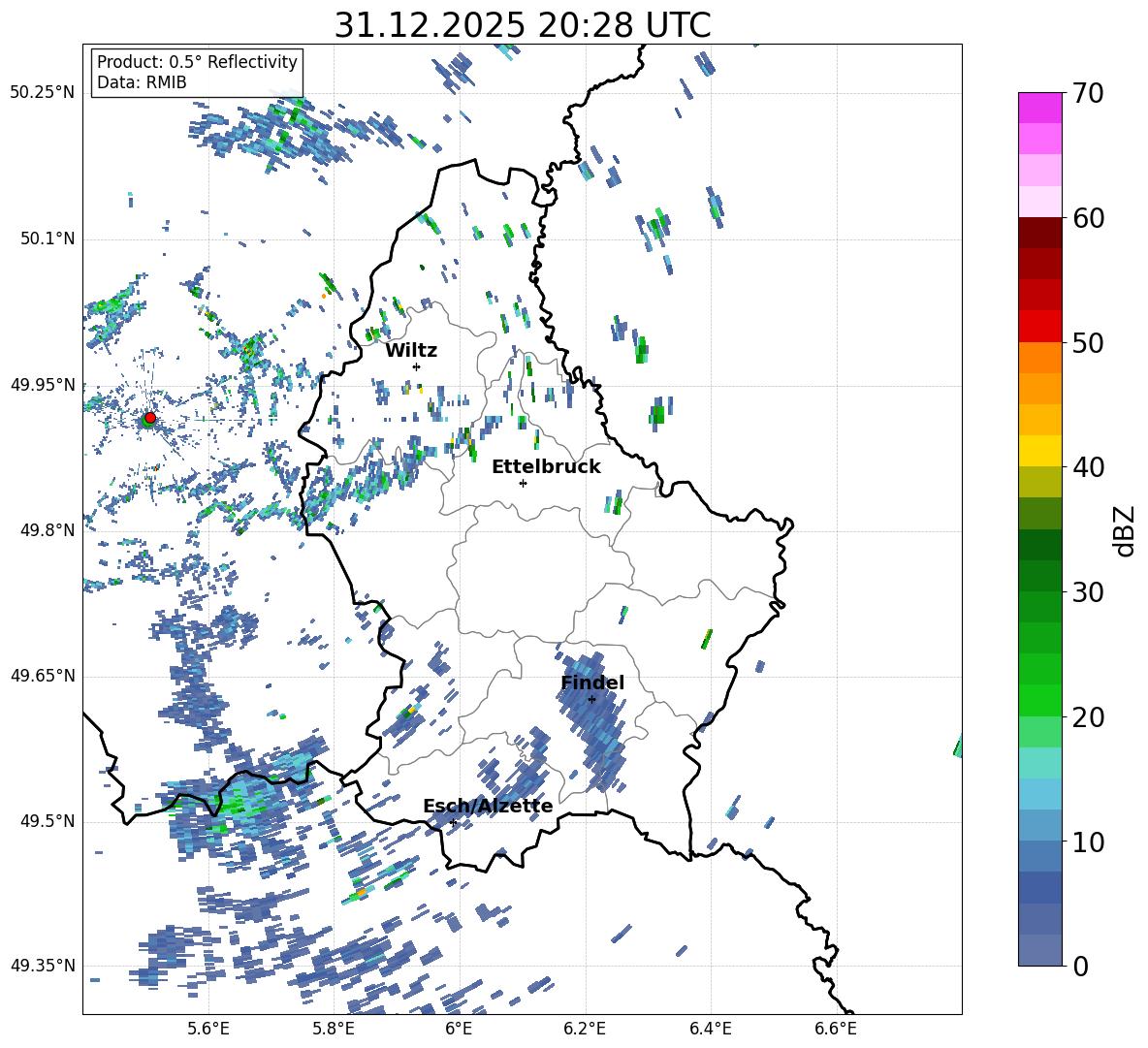Click the 50 value on the colorbar
This screenshot has width=1148, height=1048.
point(1088,343)
